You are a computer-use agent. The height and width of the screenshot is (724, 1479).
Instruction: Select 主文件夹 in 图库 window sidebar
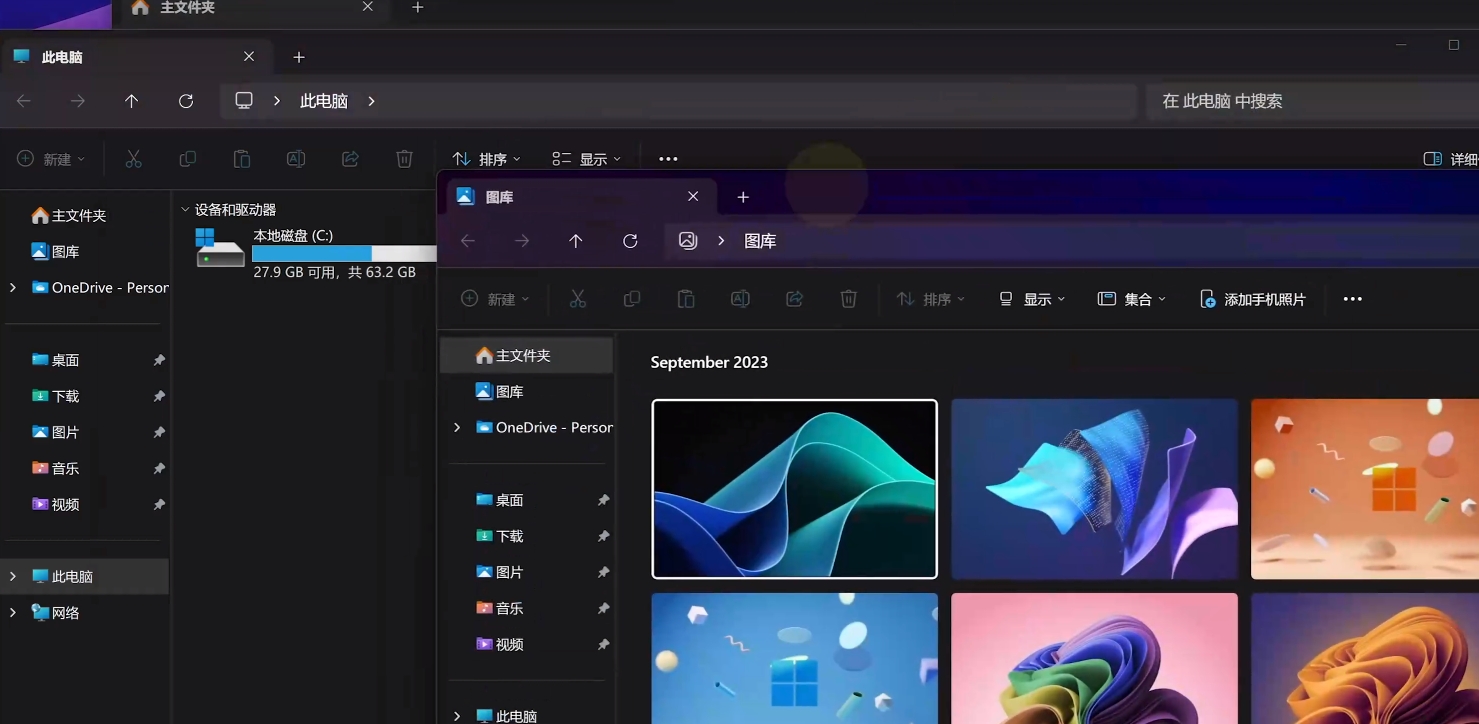[x=527, y=356]
